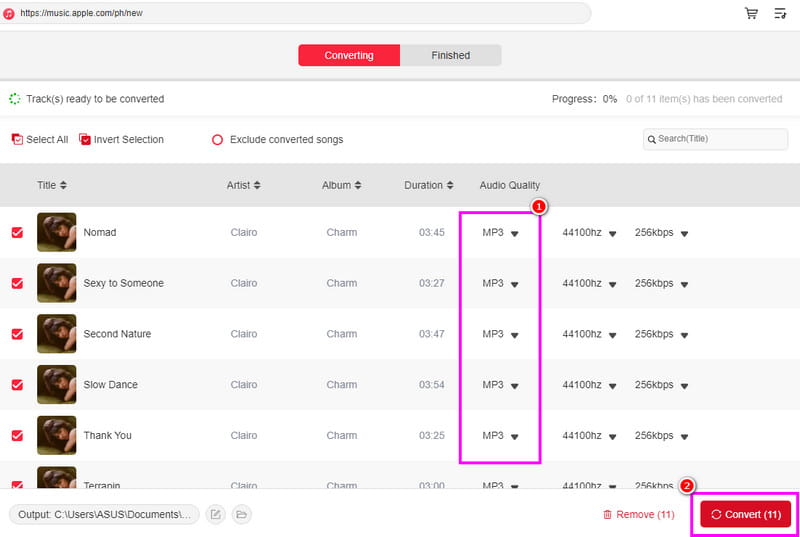The height and width of the screenshot is (537, 800).
Task: Click the Nomad track title
Action: (x=100, y=233)
